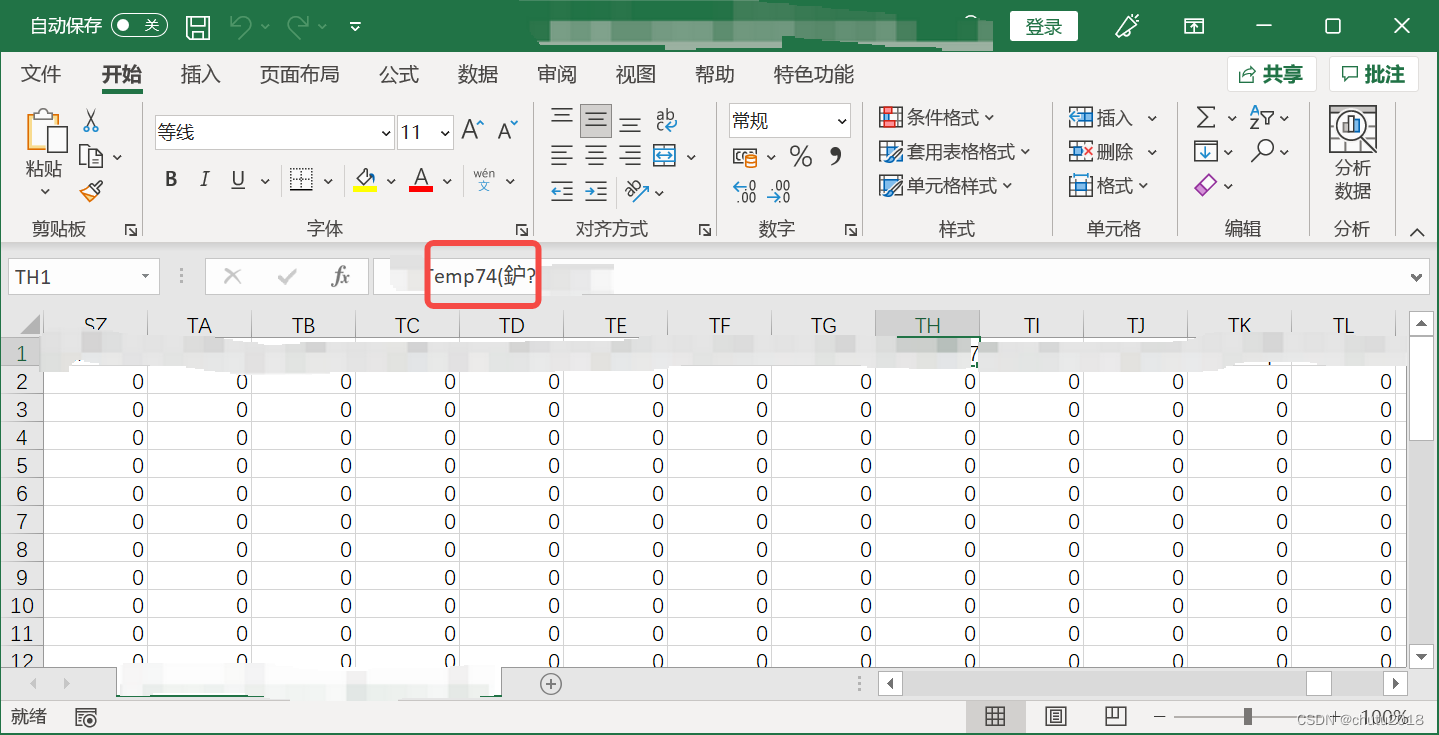Viewport: 1439px width, 735px height.
Task: Click the 共享 (Share) button
Action: [1270, 73]
